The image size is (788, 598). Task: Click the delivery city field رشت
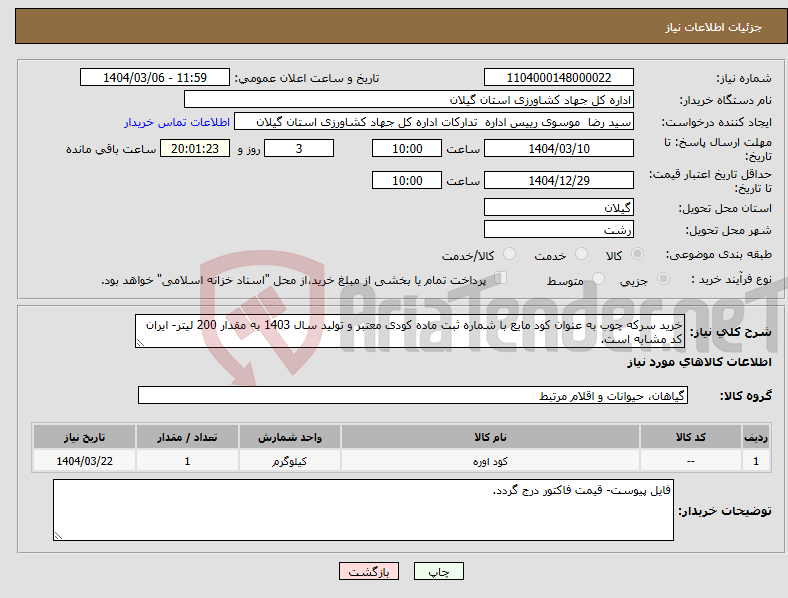click(x=559, y=229)
